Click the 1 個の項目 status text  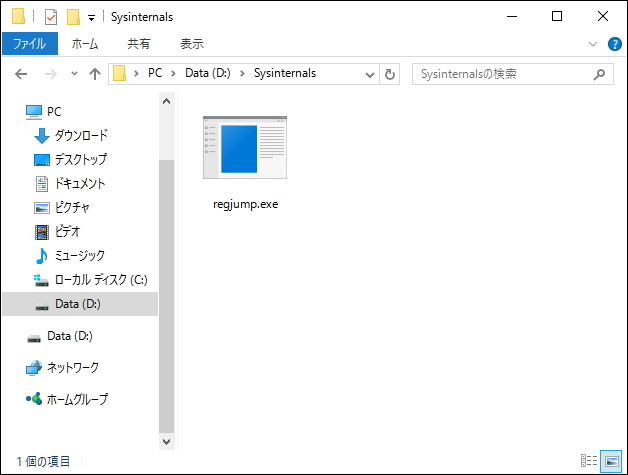[43, 461]
